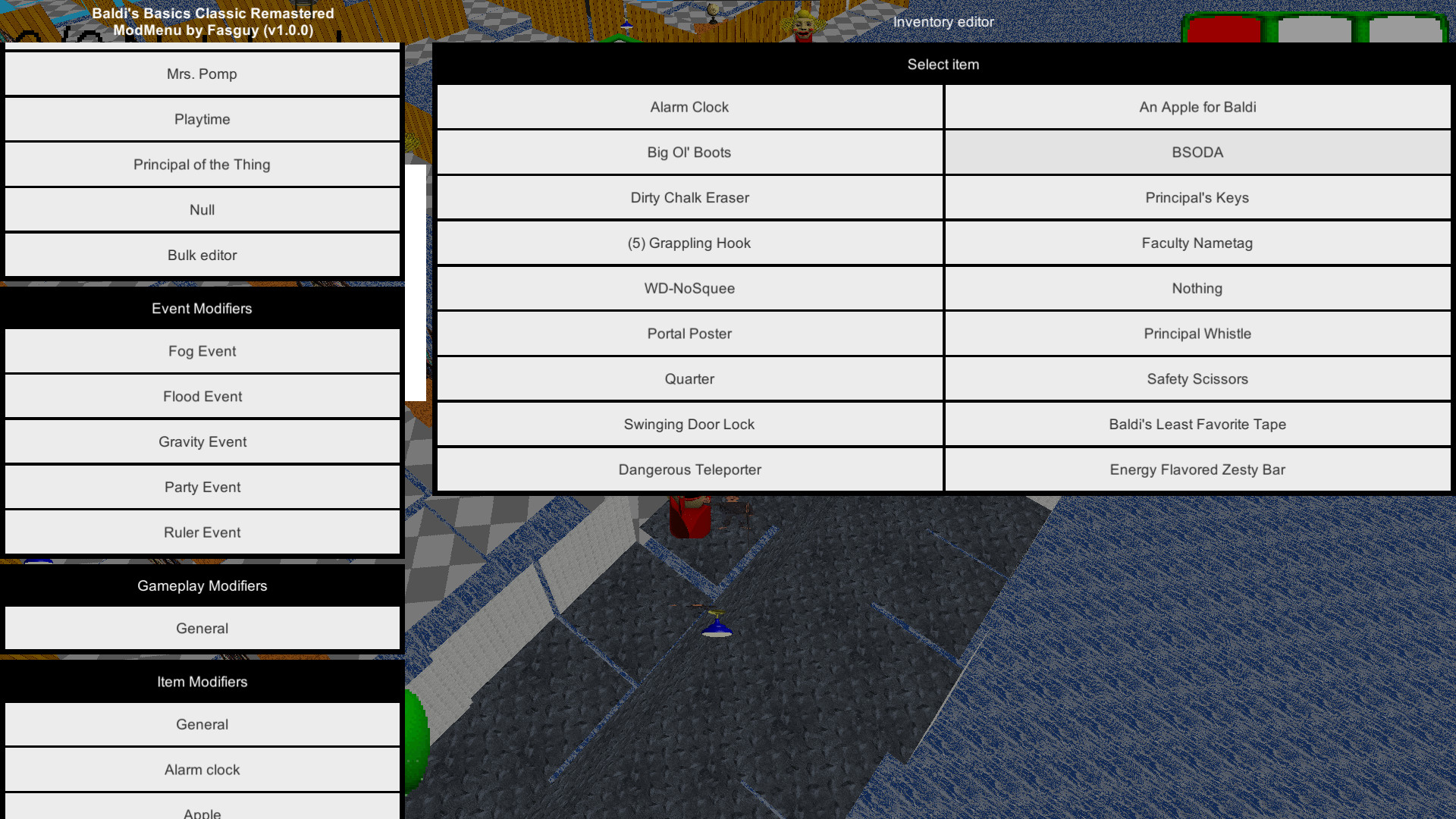This screenshot has height=819, width=1456.
Task: Select BSODA item from inventory
Action: pyautogui.click(x=1197, y=152)
